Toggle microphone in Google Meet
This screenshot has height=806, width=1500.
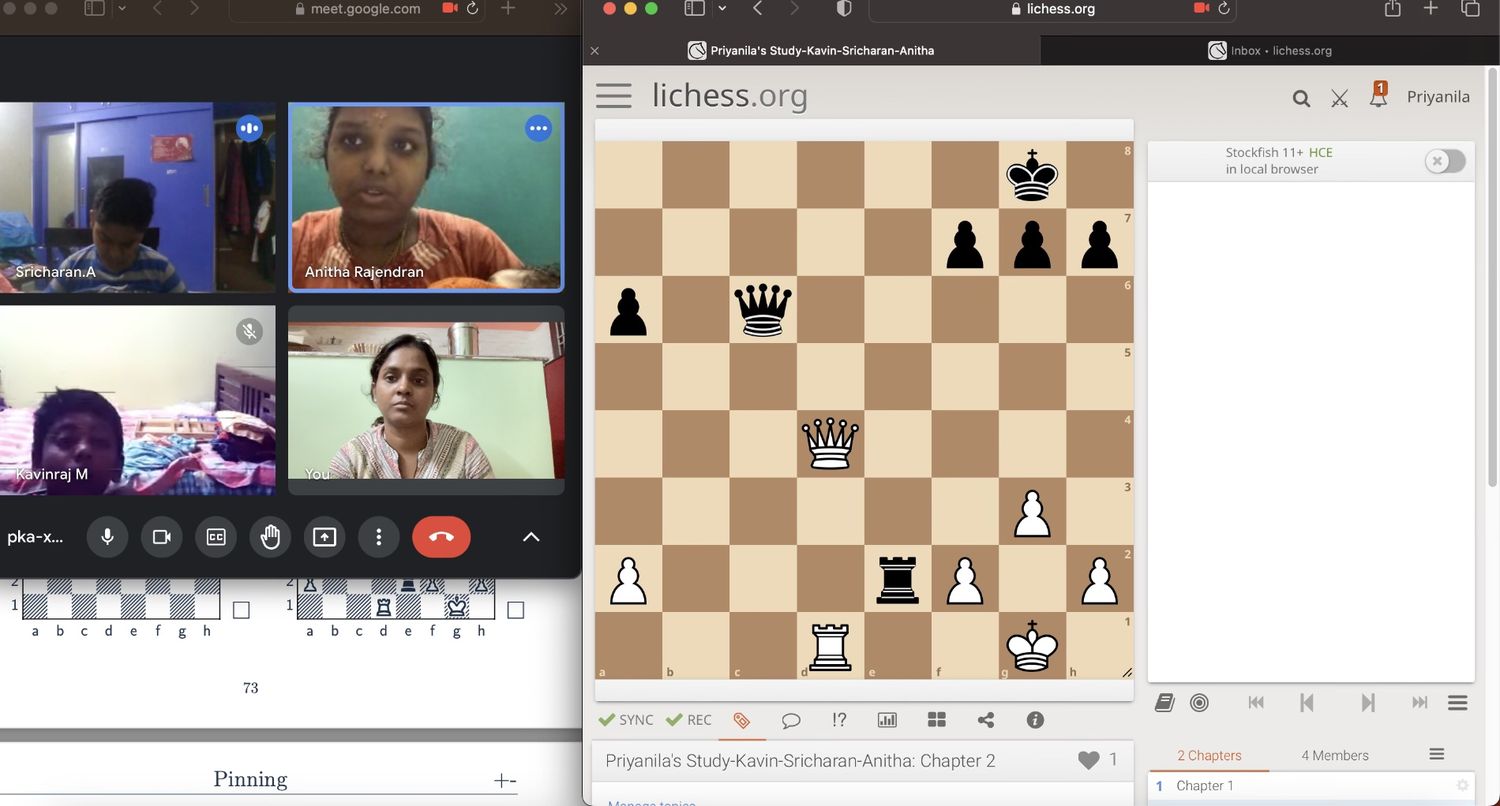(x=107, y=537)
